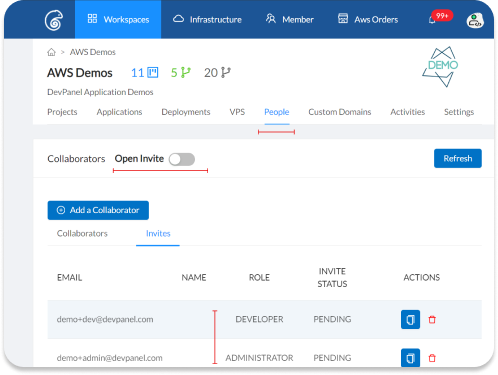498x375 pixels.
Task: Click the AWS Demos breadcrumb link
Action: click(93, 52)
